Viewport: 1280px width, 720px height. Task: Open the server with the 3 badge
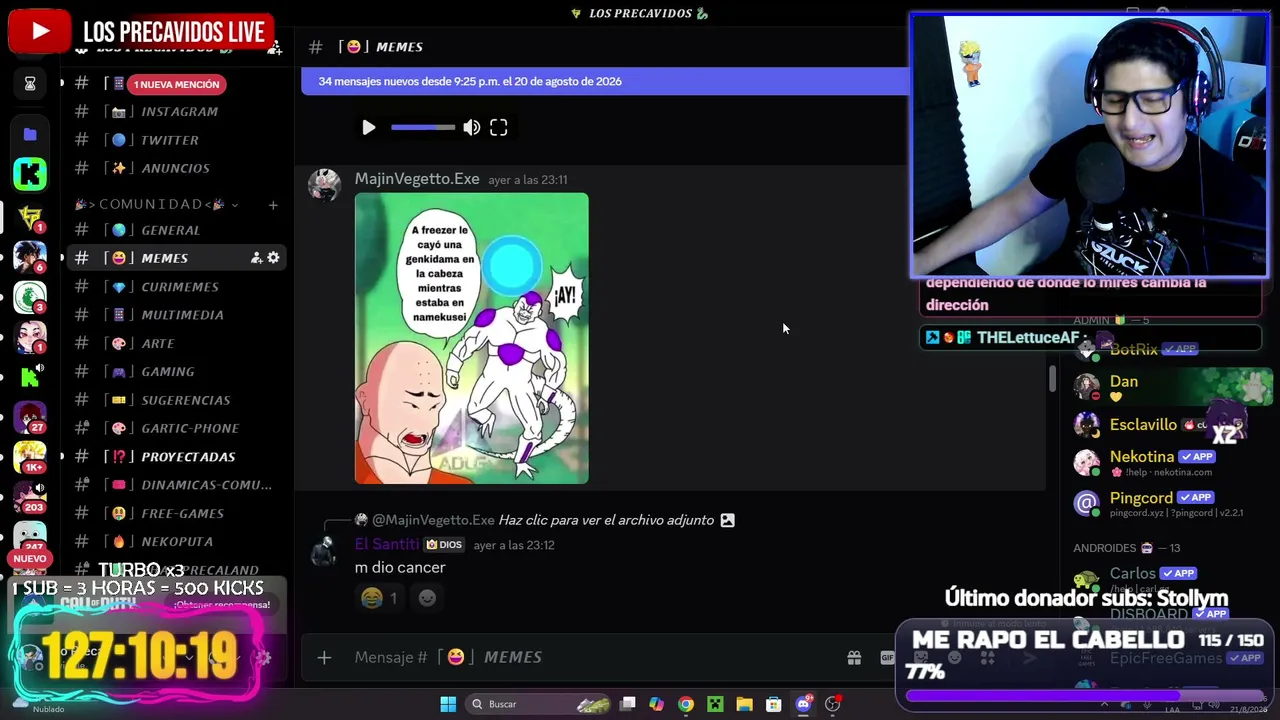(30, 297)
